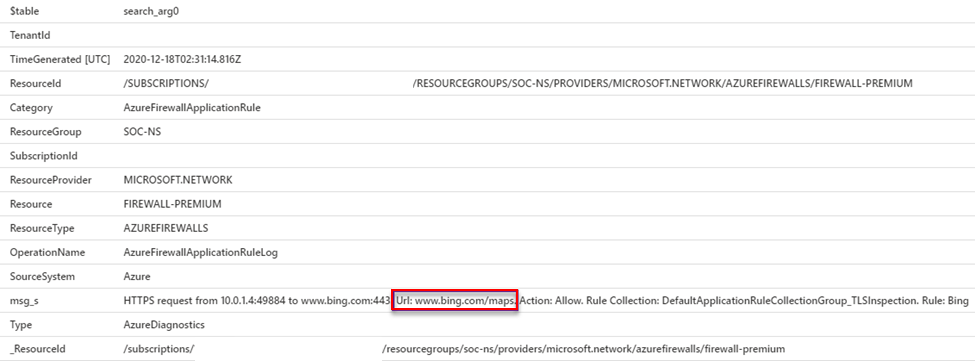Select the $table field name
This screenshot has width=975, height=361.
pyautogui.click(x=25, y=11)
